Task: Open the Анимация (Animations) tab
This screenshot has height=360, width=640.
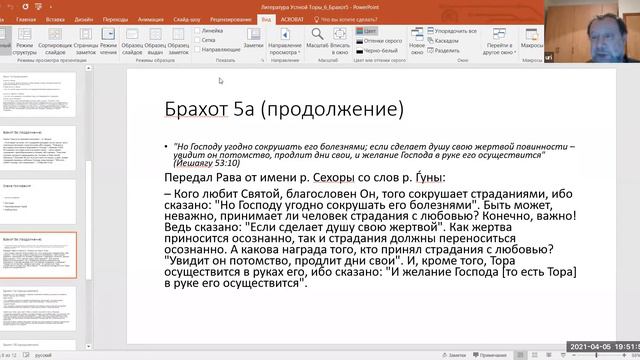Action: [151, 19]
